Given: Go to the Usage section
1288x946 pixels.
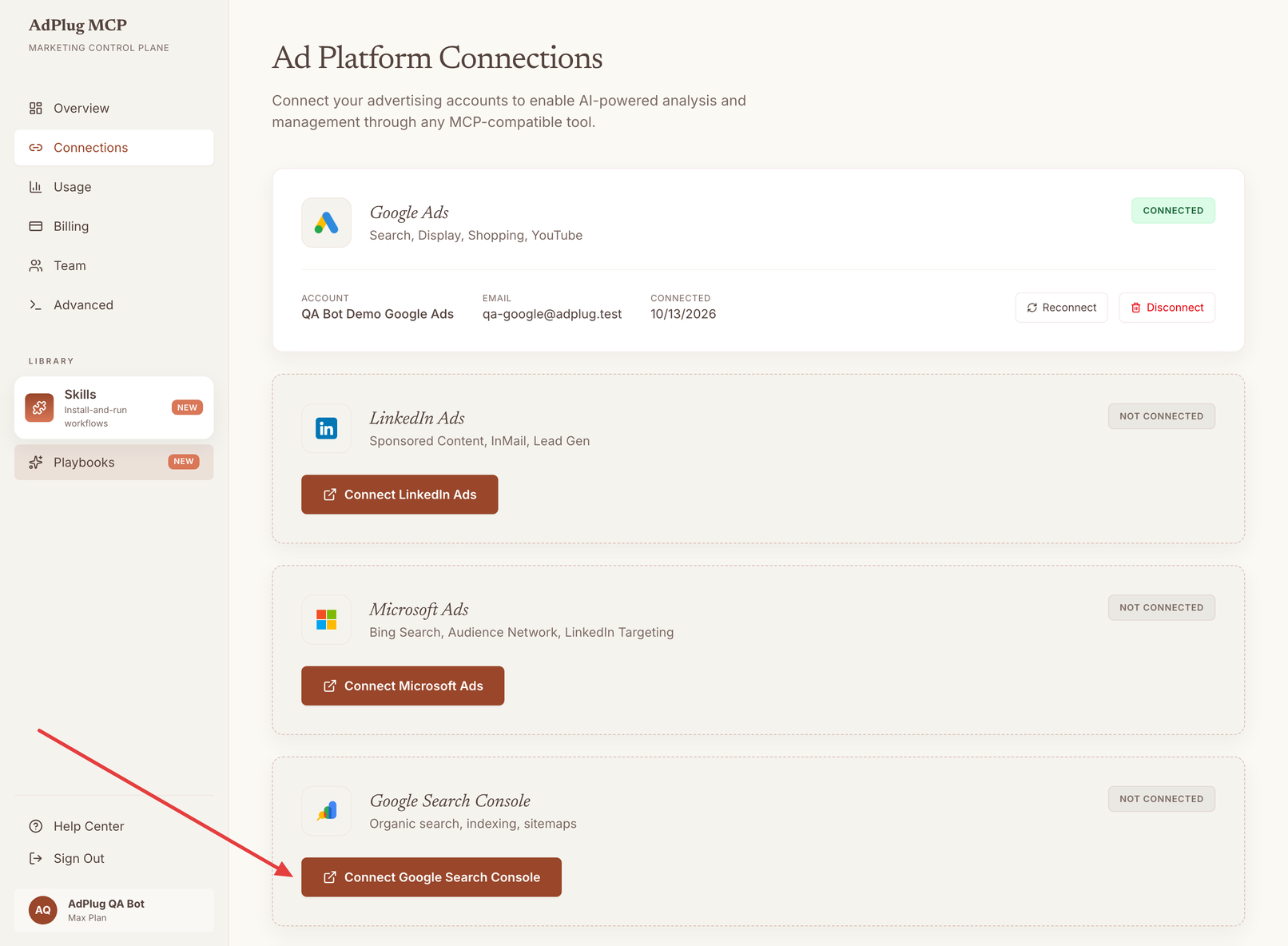Looking at the screenshot, I should pyautogui.click(x=113, y=187).
